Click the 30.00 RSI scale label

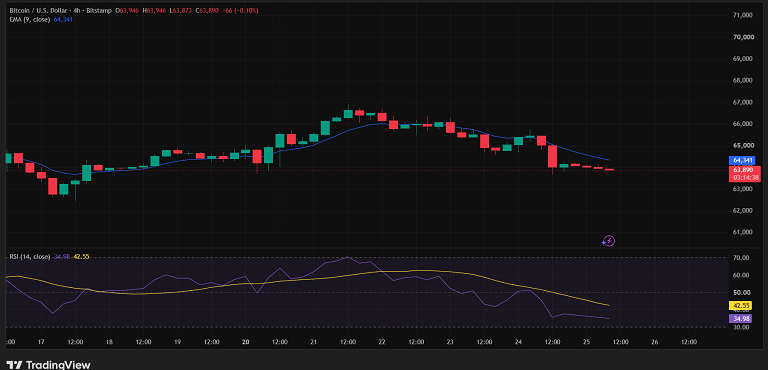740,327
